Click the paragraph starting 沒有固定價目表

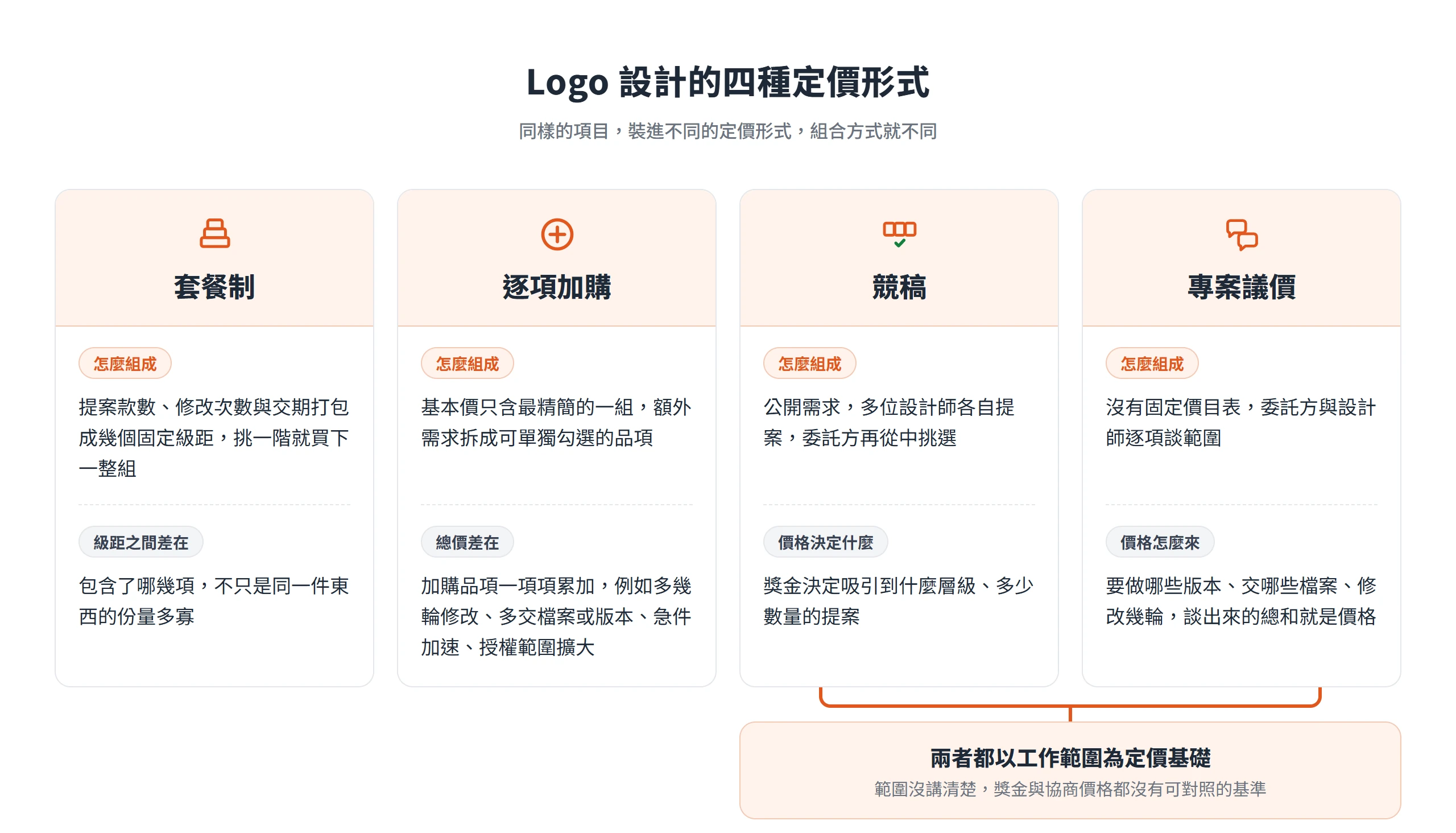[x=1242, y=422]
